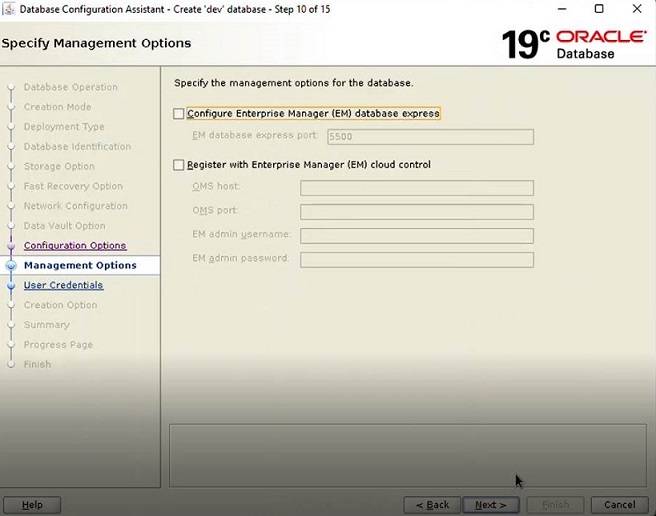This screenshot has height=516, width=656.
Task: Enable Configure Enterprise Manager database express checkbox
Action: tap(179, 113)
